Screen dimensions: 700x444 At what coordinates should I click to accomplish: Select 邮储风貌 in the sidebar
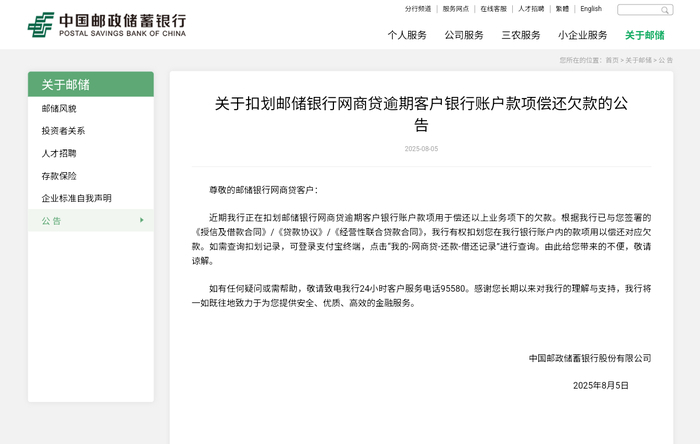[59, 108]
